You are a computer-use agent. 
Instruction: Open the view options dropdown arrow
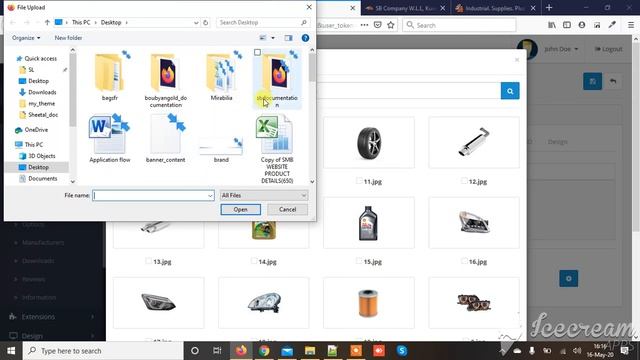273,38
